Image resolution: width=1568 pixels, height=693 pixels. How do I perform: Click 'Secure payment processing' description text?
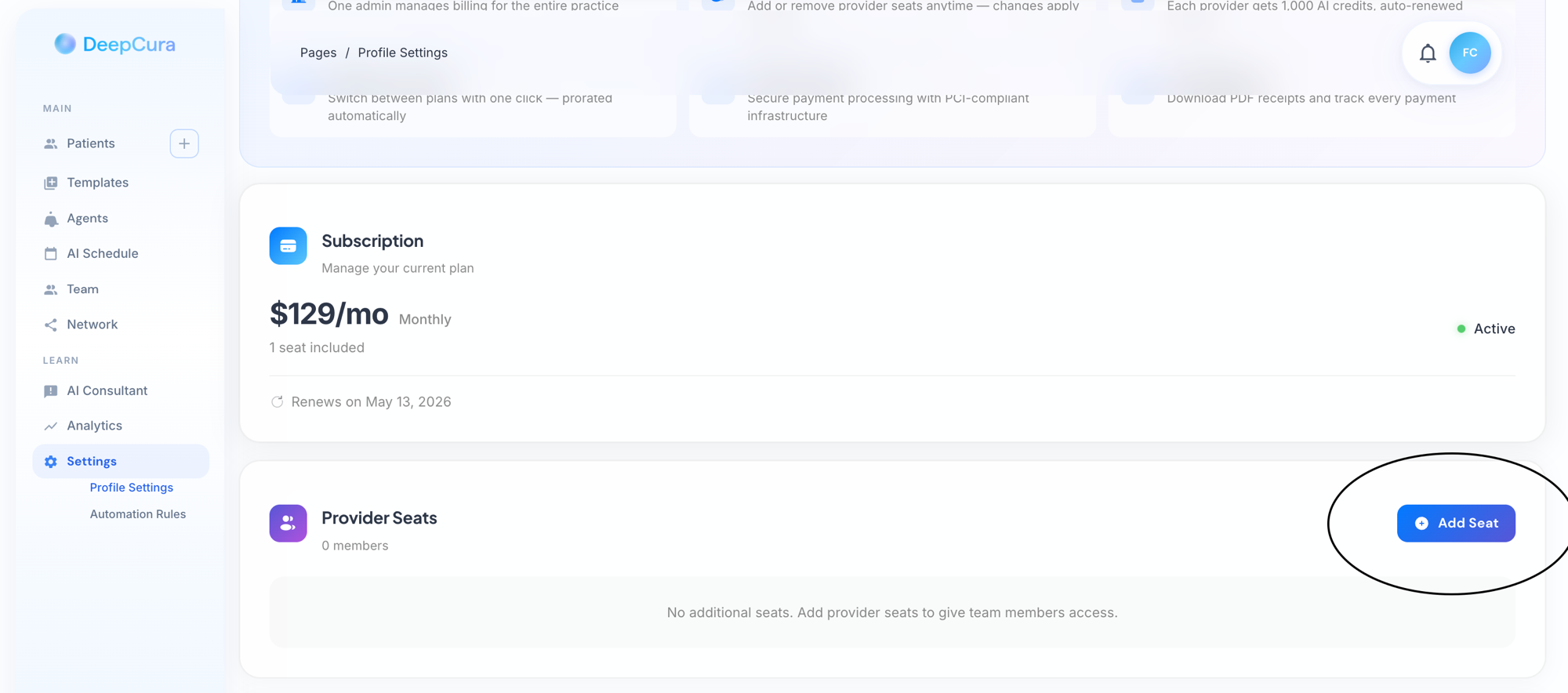point(888,107)
